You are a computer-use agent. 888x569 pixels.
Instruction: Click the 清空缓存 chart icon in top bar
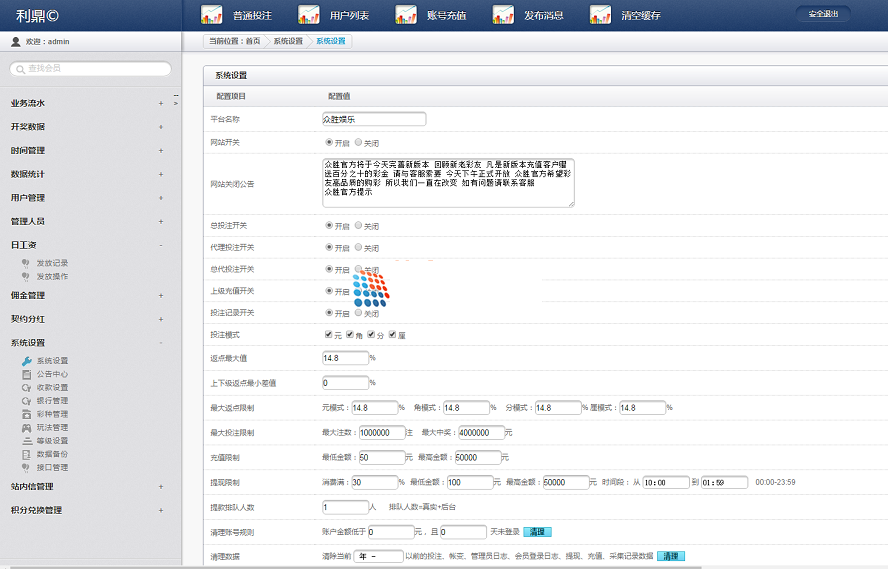click(600, 15)
